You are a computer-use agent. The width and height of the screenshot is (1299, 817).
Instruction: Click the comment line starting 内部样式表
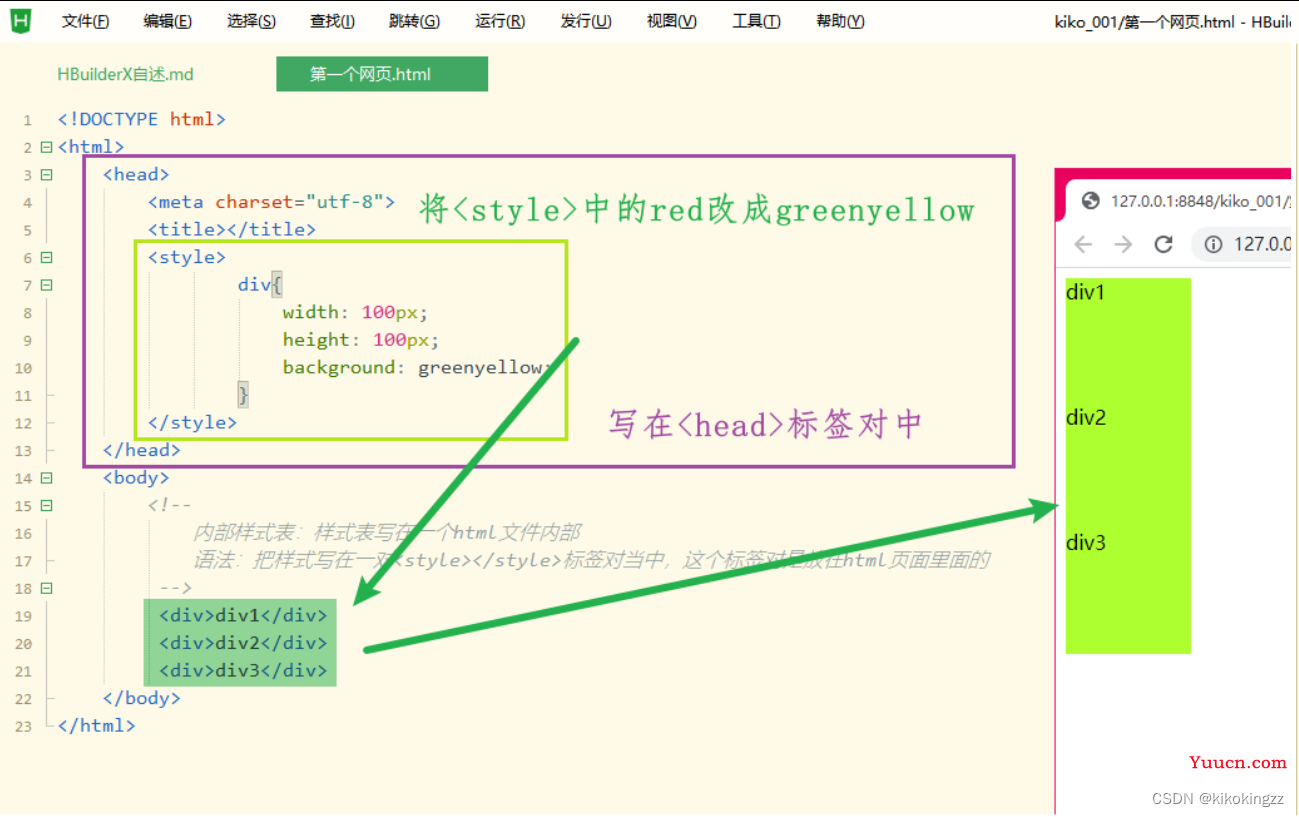pyautogui.click(x=387, y=532)
